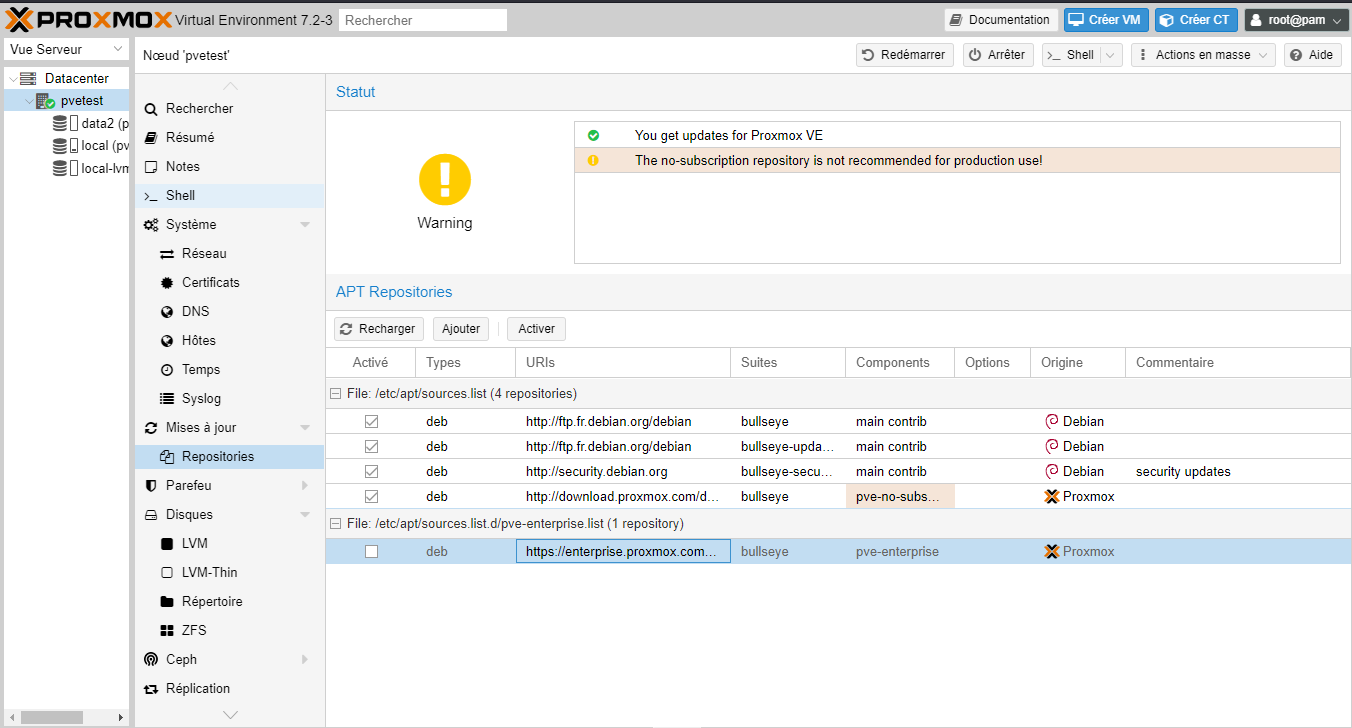This screenshot has width=1352, height=728.
Task: Open the Actions en masse dropdown
Action: [1203, 55]
